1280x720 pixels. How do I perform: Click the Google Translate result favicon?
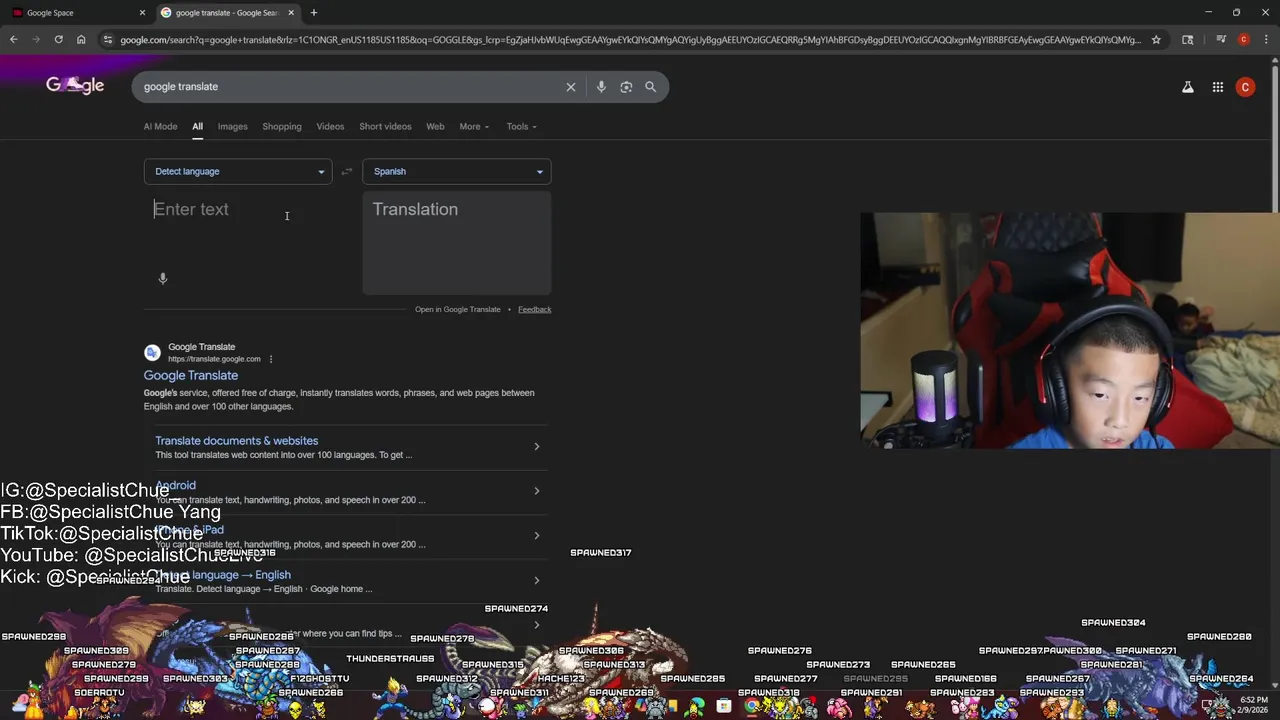point(152,352)
